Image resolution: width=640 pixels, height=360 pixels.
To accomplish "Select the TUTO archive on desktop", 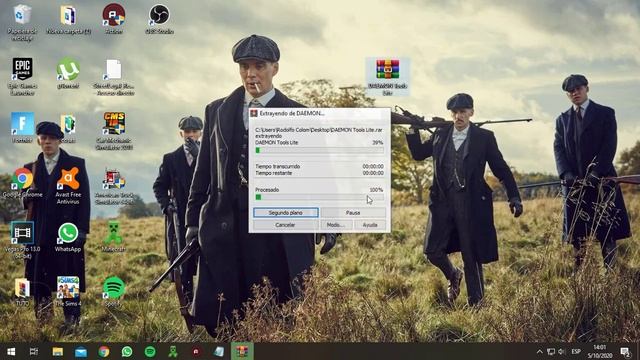I will 22,291.
